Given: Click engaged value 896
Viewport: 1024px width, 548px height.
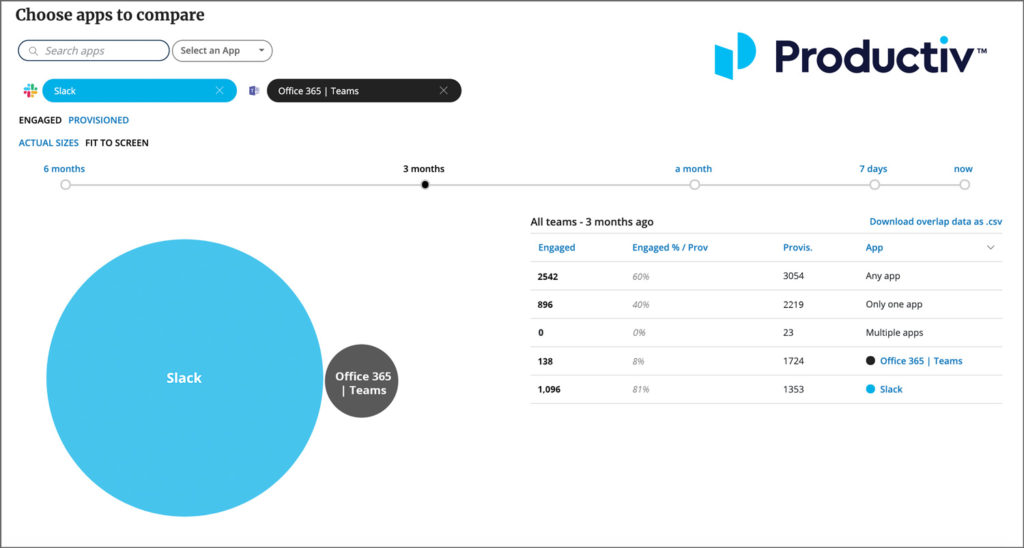Looking at the screenshot, I should click(545, 304).
